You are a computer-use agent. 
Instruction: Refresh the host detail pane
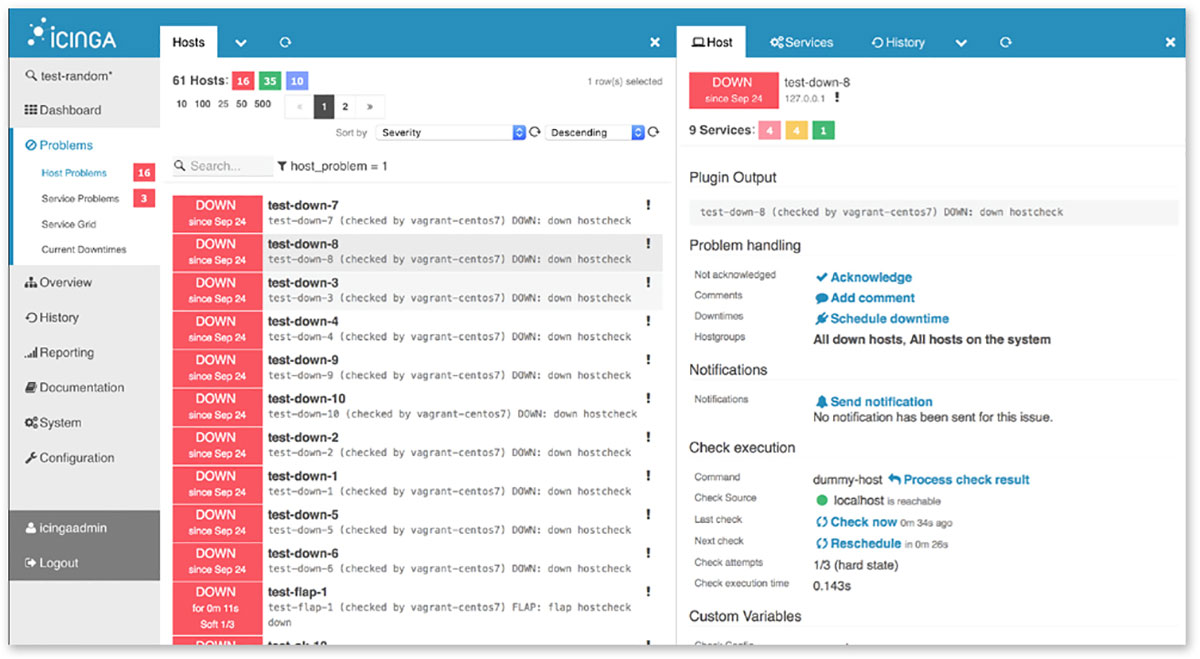point(1005,42)
